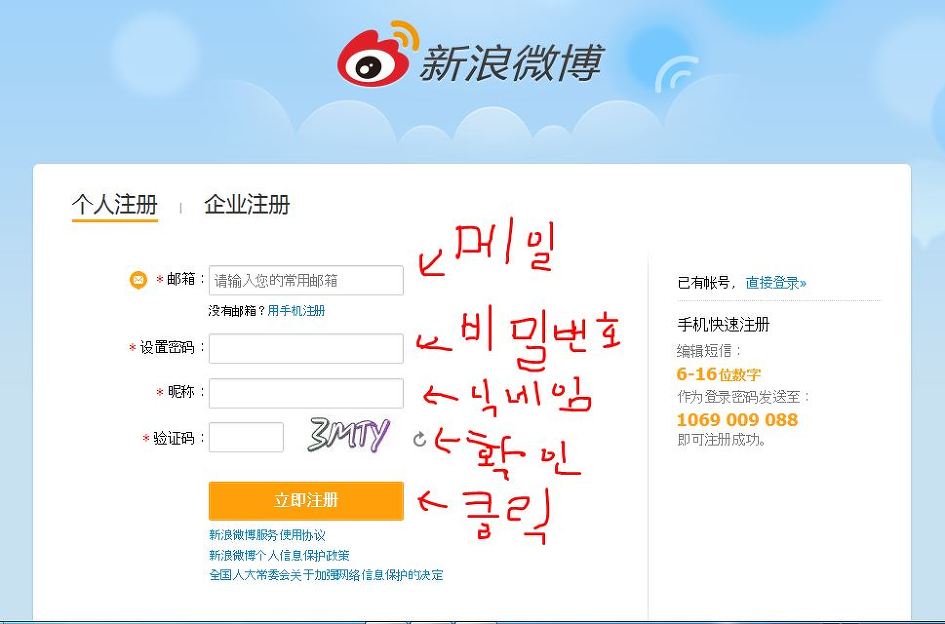Viewport: 945px width, 624px height.
Task: Focus the 验证码 captcha code field
Action: pos(246,437)
